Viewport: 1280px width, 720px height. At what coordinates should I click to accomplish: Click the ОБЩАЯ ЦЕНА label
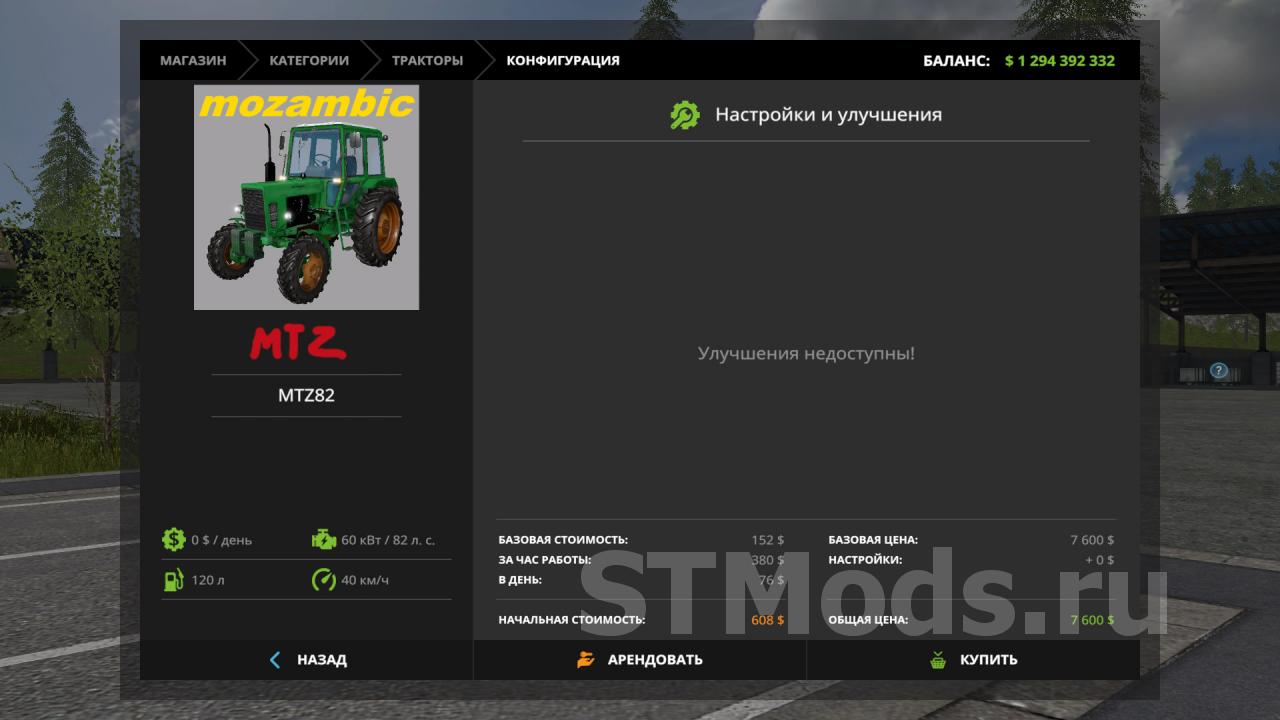click(x=868, y=620)
